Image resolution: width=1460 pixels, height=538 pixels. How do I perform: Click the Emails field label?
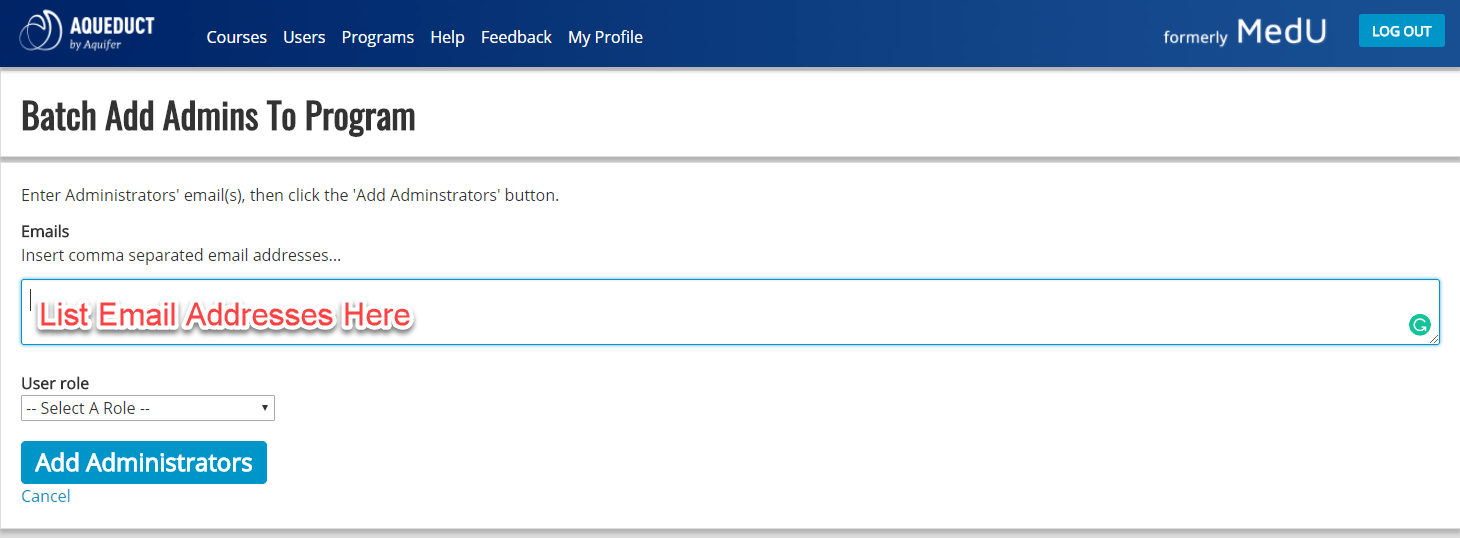tap(45, 231)
